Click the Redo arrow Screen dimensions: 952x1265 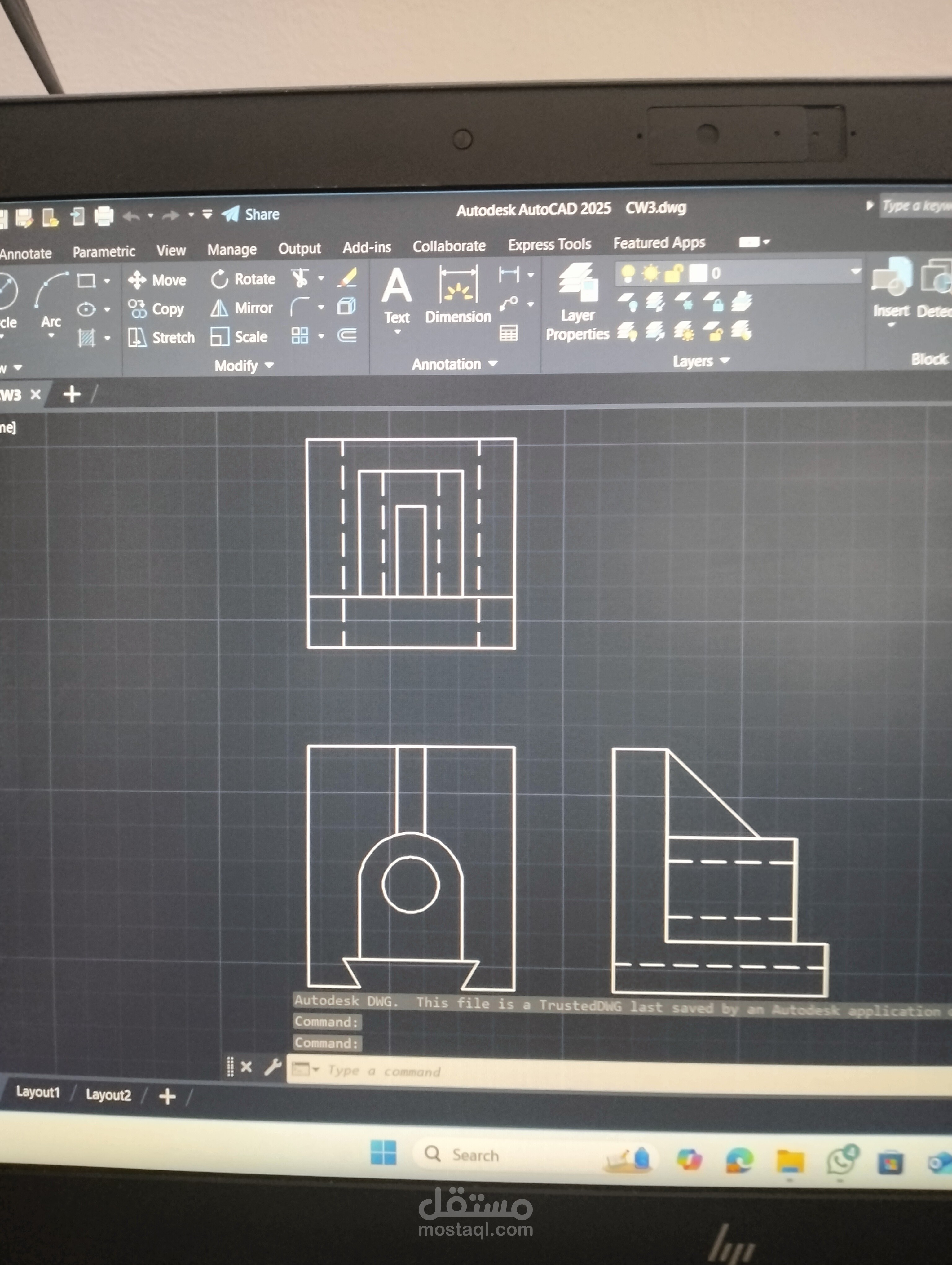click(171, 215)
